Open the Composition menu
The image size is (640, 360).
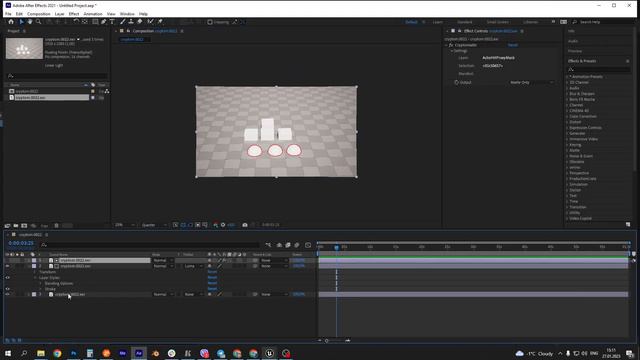(x=38, y=14)
